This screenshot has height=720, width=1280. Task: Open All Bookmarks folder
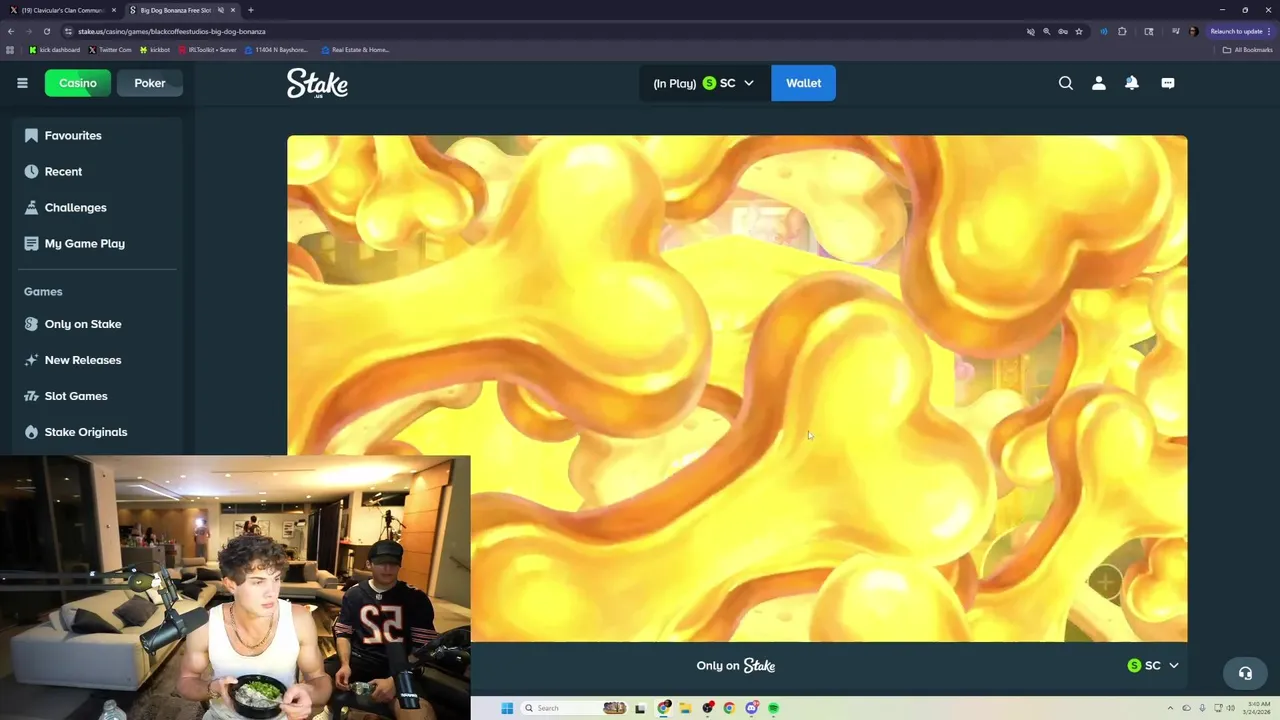click(1247, 49)
